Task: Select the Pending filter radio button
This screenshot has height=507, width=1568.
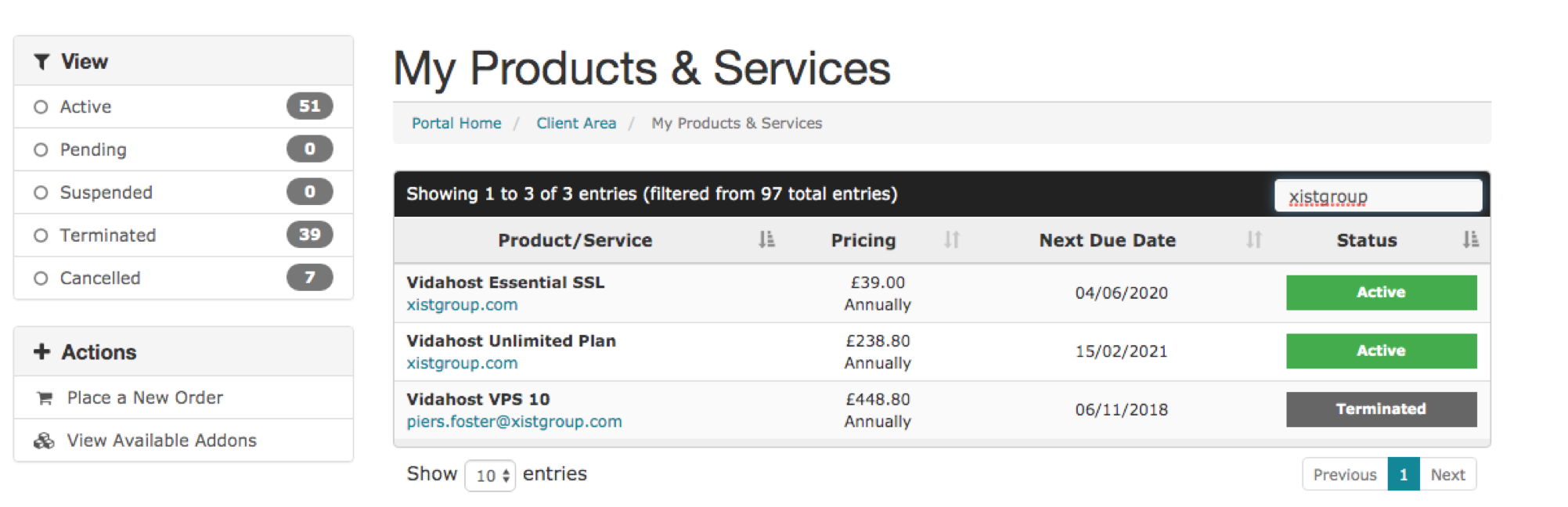Action: click(41, 150)
